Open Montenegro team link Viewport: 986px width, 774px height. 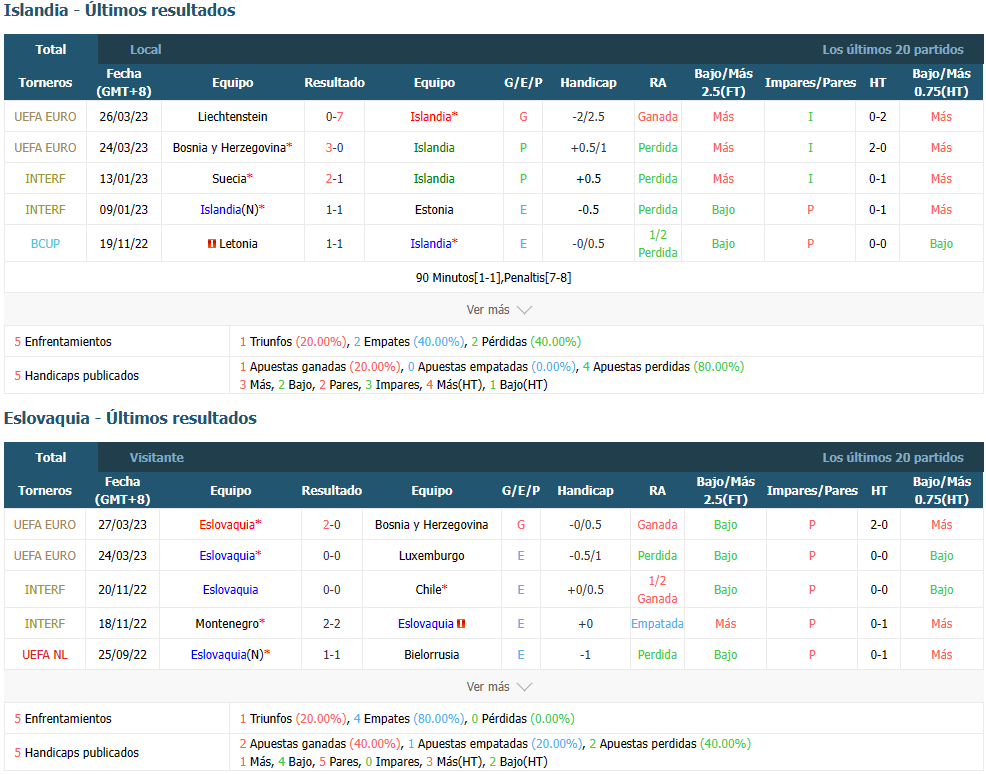227,623
